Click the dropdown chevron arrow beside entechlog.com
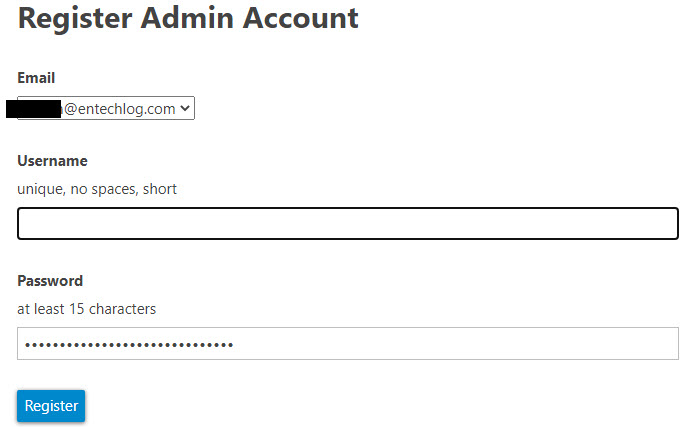The height and width of the screenshot is (427, 688). (185, 108)
